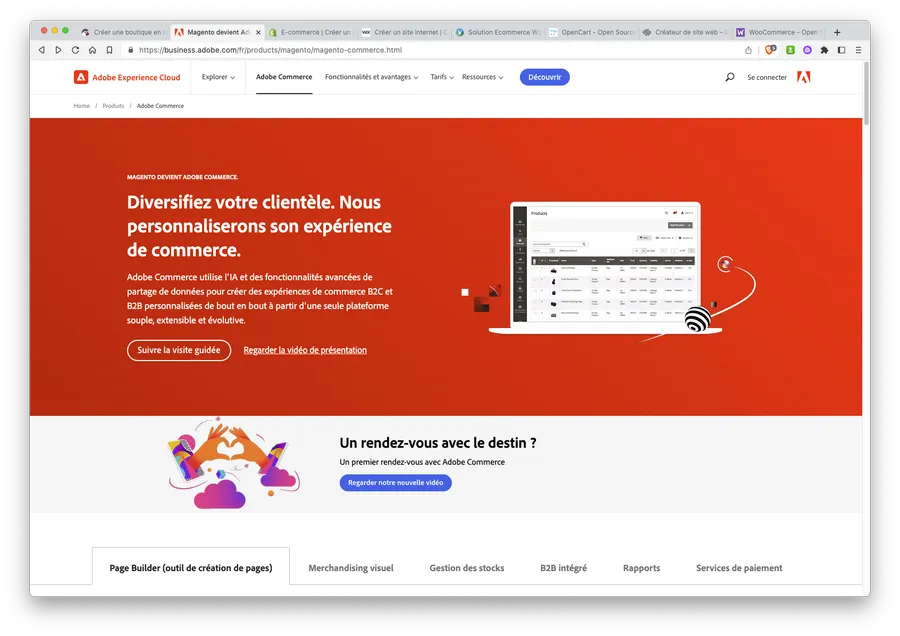
Task: Open a new tab with plus icon
Action: click(x=837, y=32)
